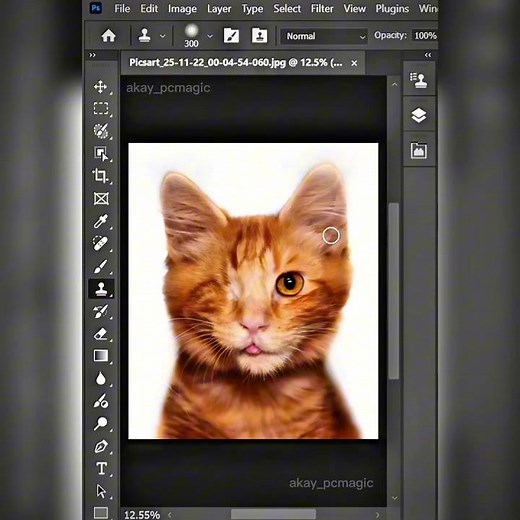The height and width of the screenshot is (520, 520).
Task: Select the Crop tool
Action: 100,176
